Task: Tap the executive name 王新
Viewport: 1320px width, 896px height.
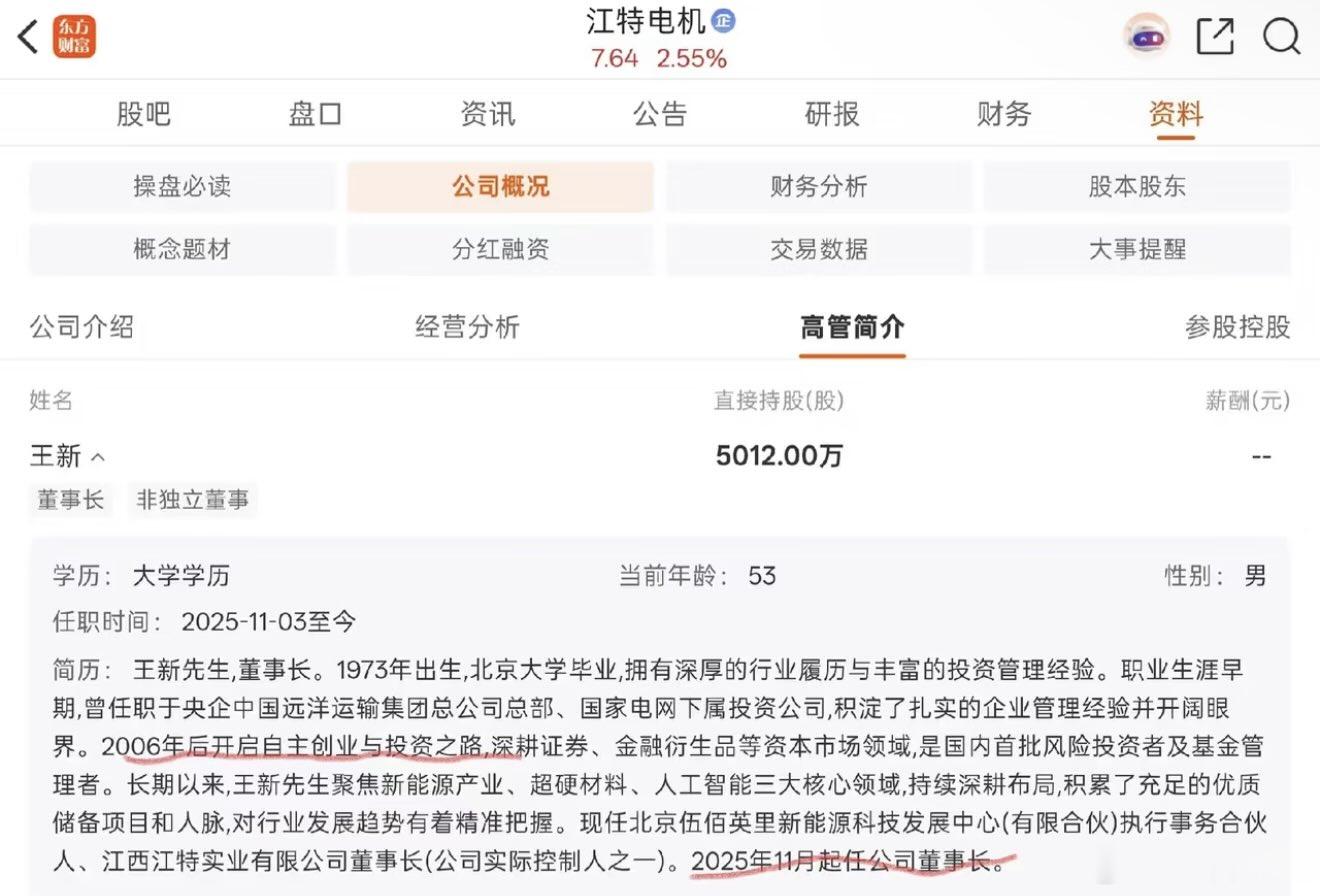Action: [x=55, y=457]
